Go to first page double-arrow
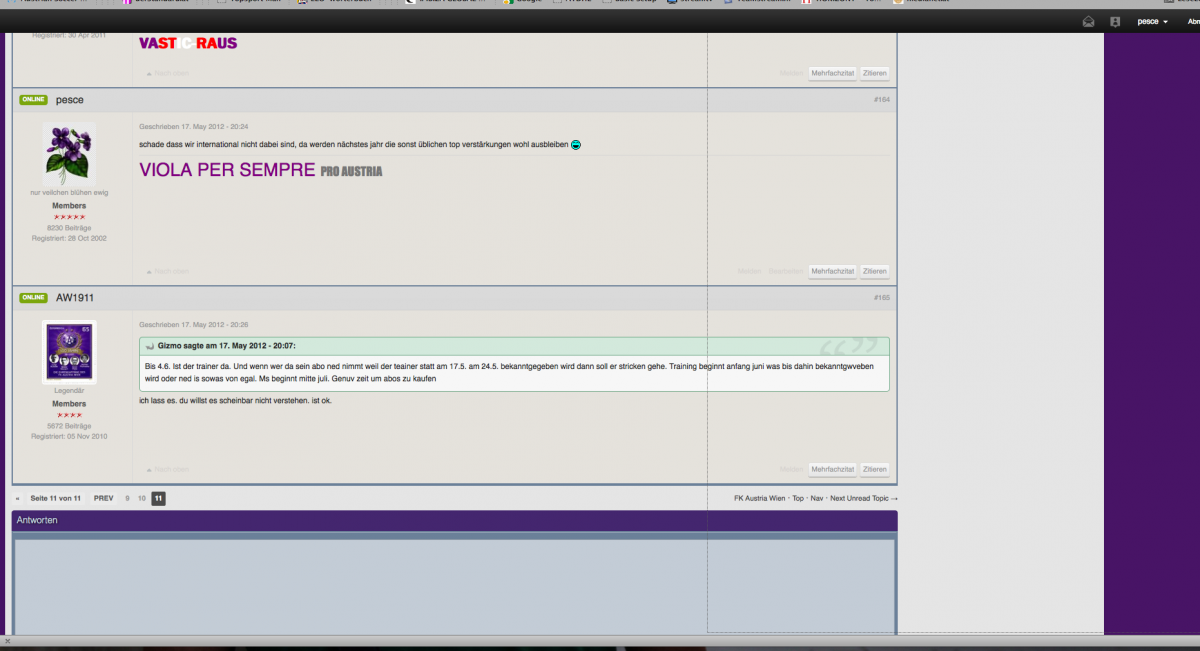Viewport: 1200px width, 651px height. (18, 498)
